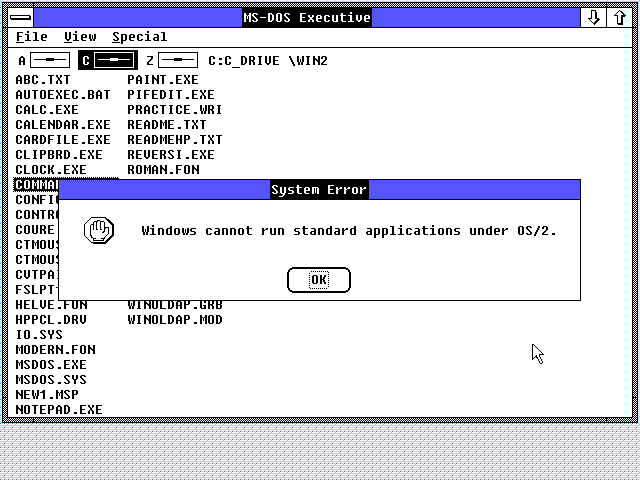
Task: Open the View menu
Action: pos(80,37)
